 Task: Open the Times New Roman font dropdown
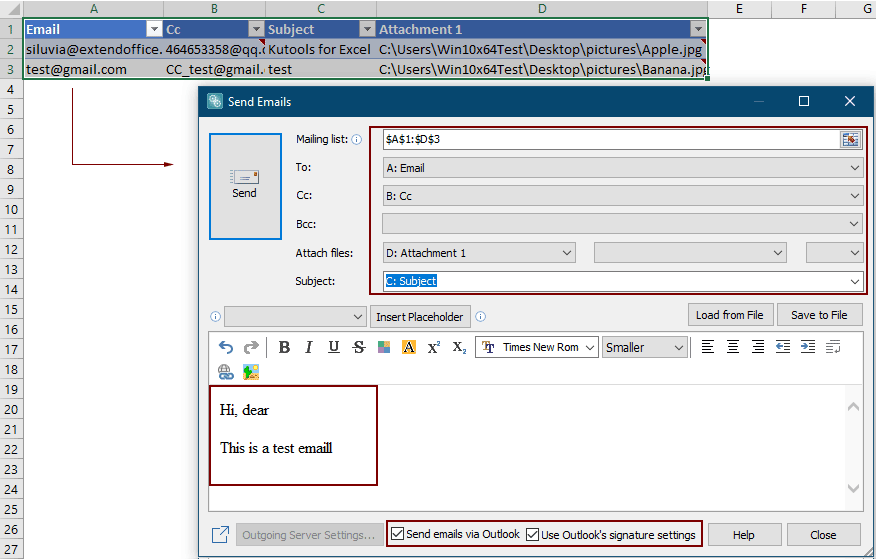588,347
